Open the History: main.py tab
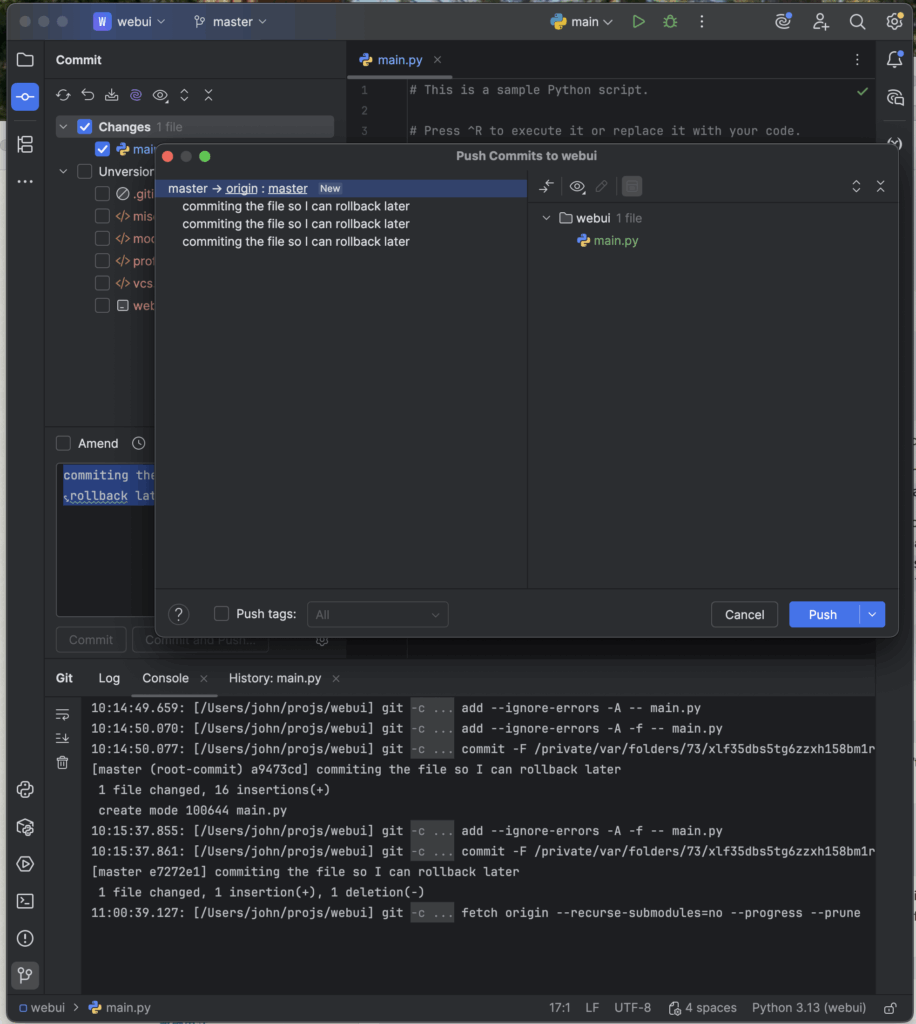This screenshot has height=1024, width=916. point(275,679)
